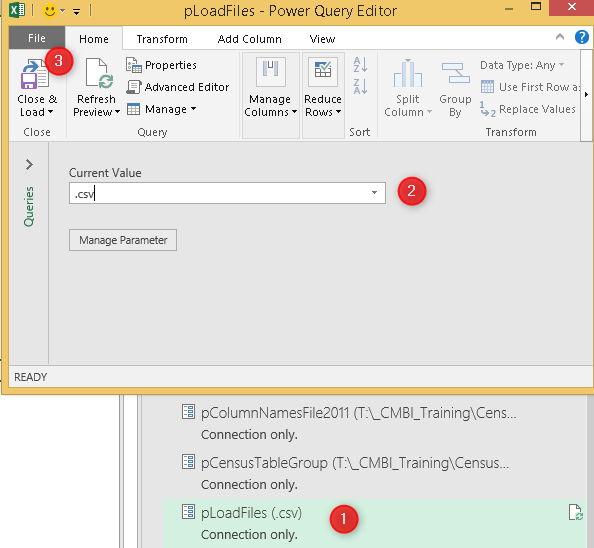Click the READY status bar text

31,377
